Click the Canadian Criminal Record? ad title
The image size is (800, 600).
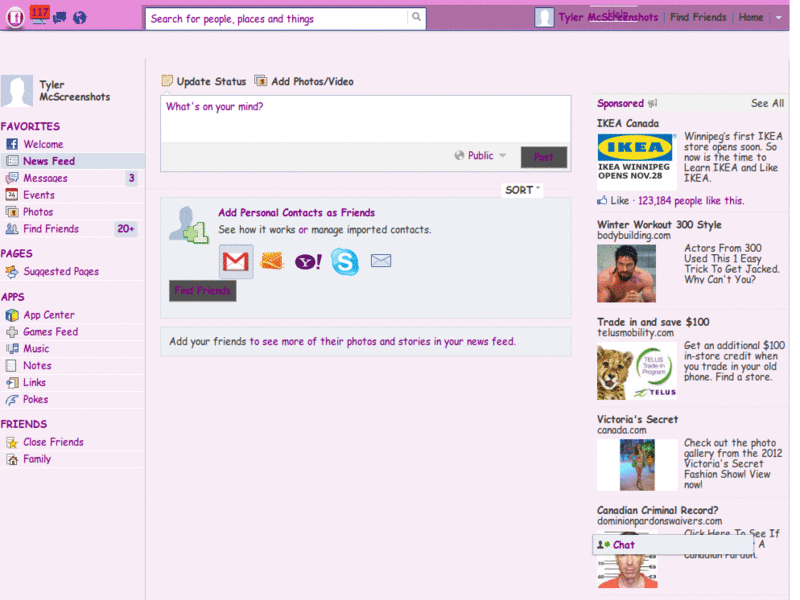pyautogui.click(x=658, y=510)
